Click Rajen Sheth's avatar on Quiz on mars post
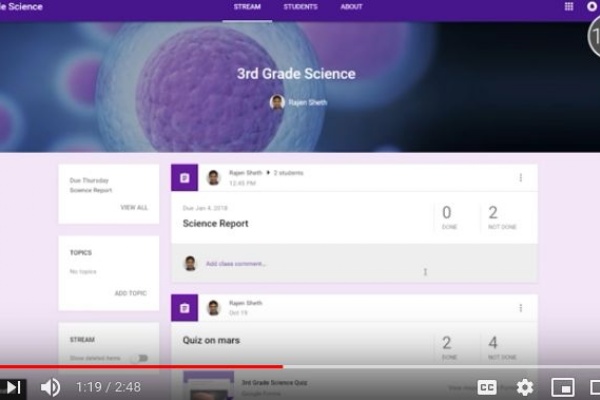The height and width of the screenshot is (400, 600). tap(213, 308)
